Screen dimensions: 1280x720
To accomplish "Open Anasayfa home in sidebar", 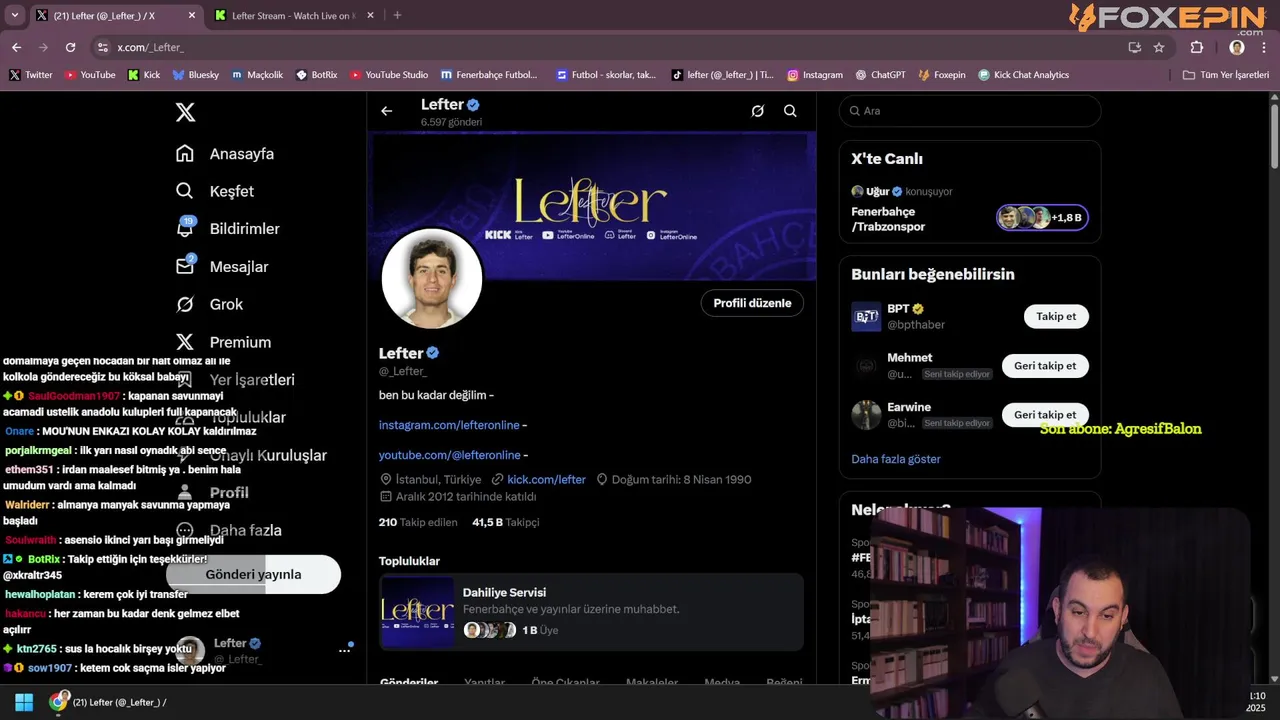I will pyautogui.click(x=225, y=154).
